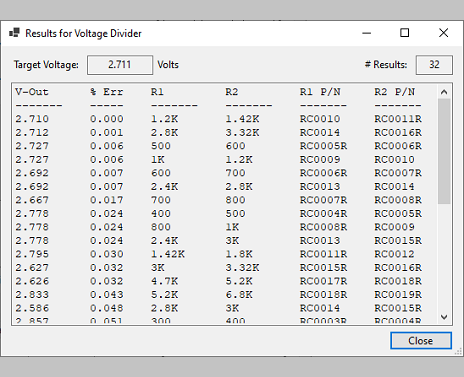The width and height of the screenshot is (464, 377).
Task: Click the scrollbar down arrow in results list
Action: (x=444, y=317)
